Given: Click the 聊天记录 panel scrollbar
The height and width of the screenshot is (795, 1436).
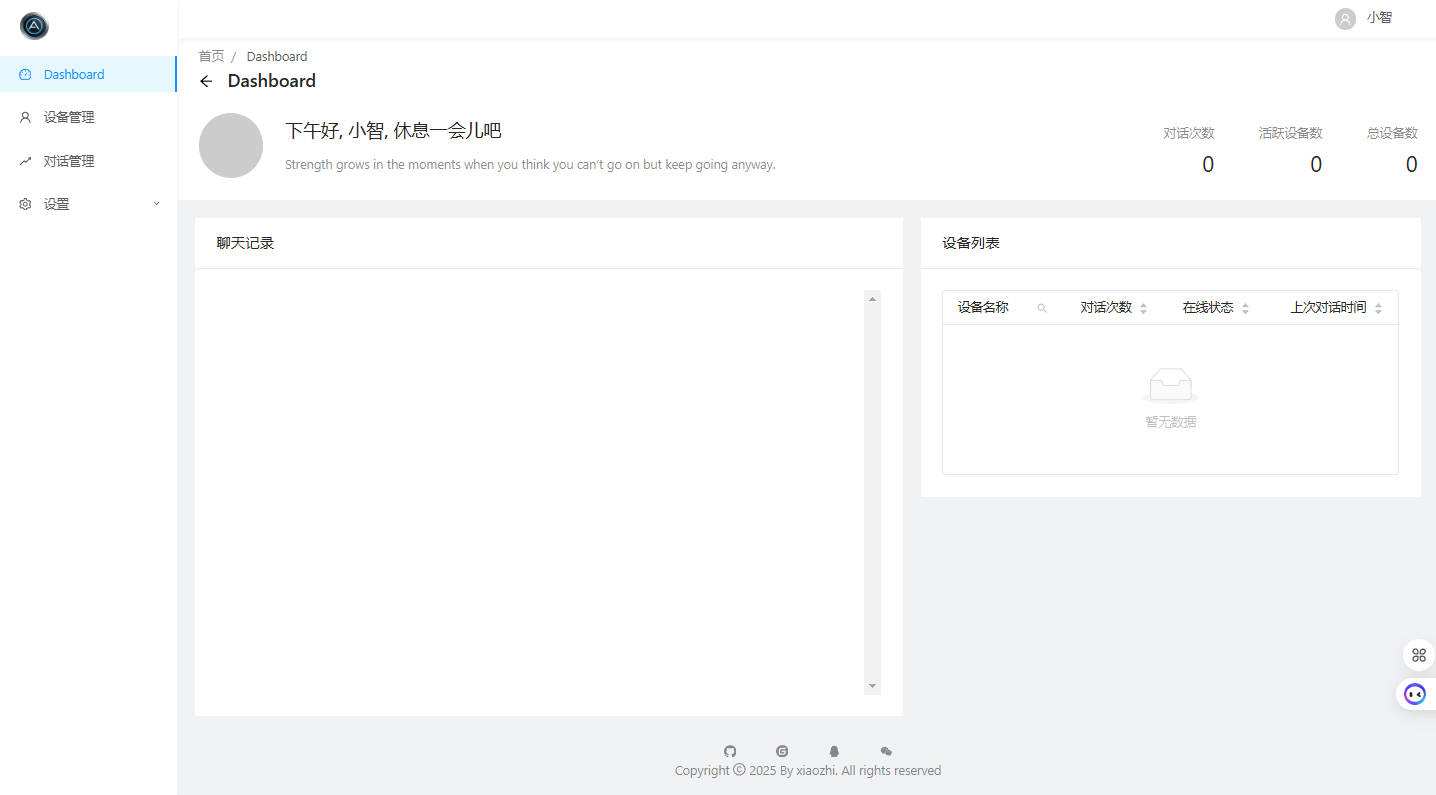Looking at the screenshot, I should pos(872,490).
